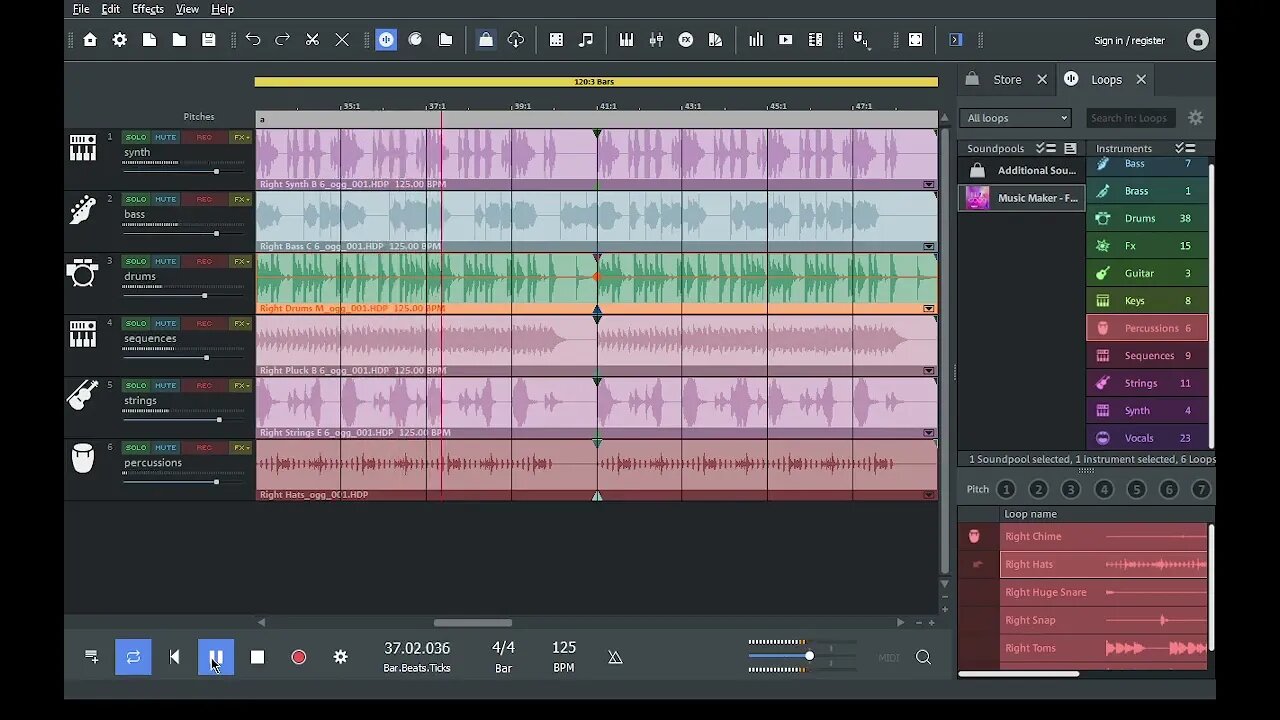Open the home start screen icon
Screen dimensions: 1280x720
pyautogui.click(x=90, y=40)
